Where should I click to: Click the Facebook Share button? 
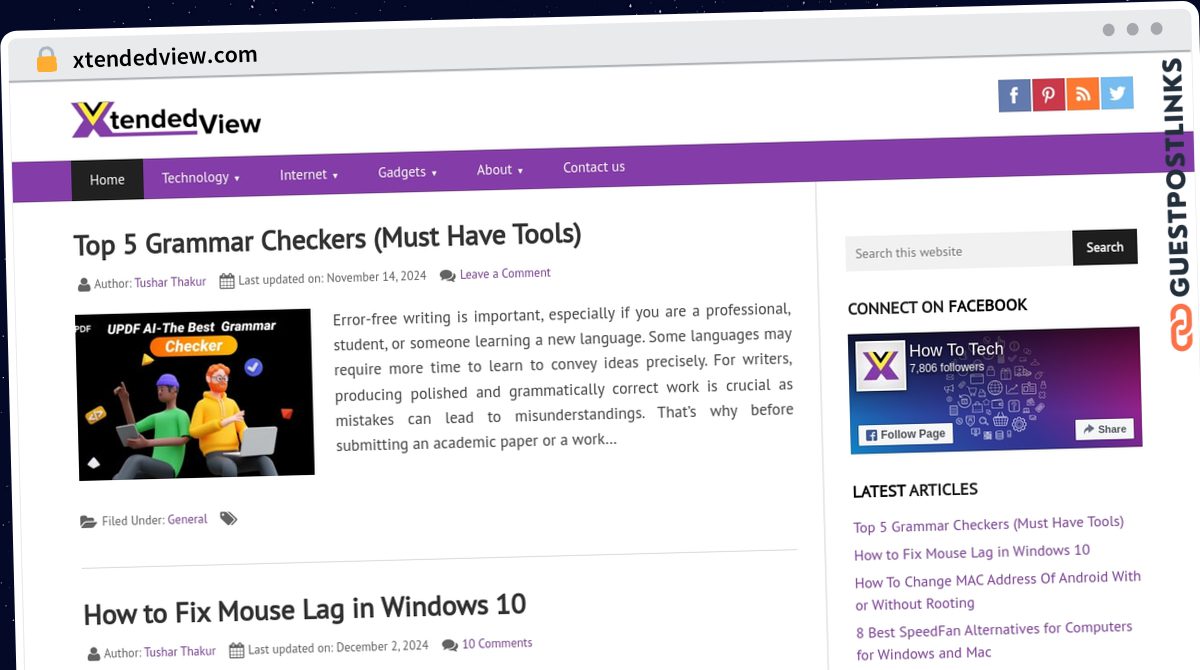click(1104, 429)
